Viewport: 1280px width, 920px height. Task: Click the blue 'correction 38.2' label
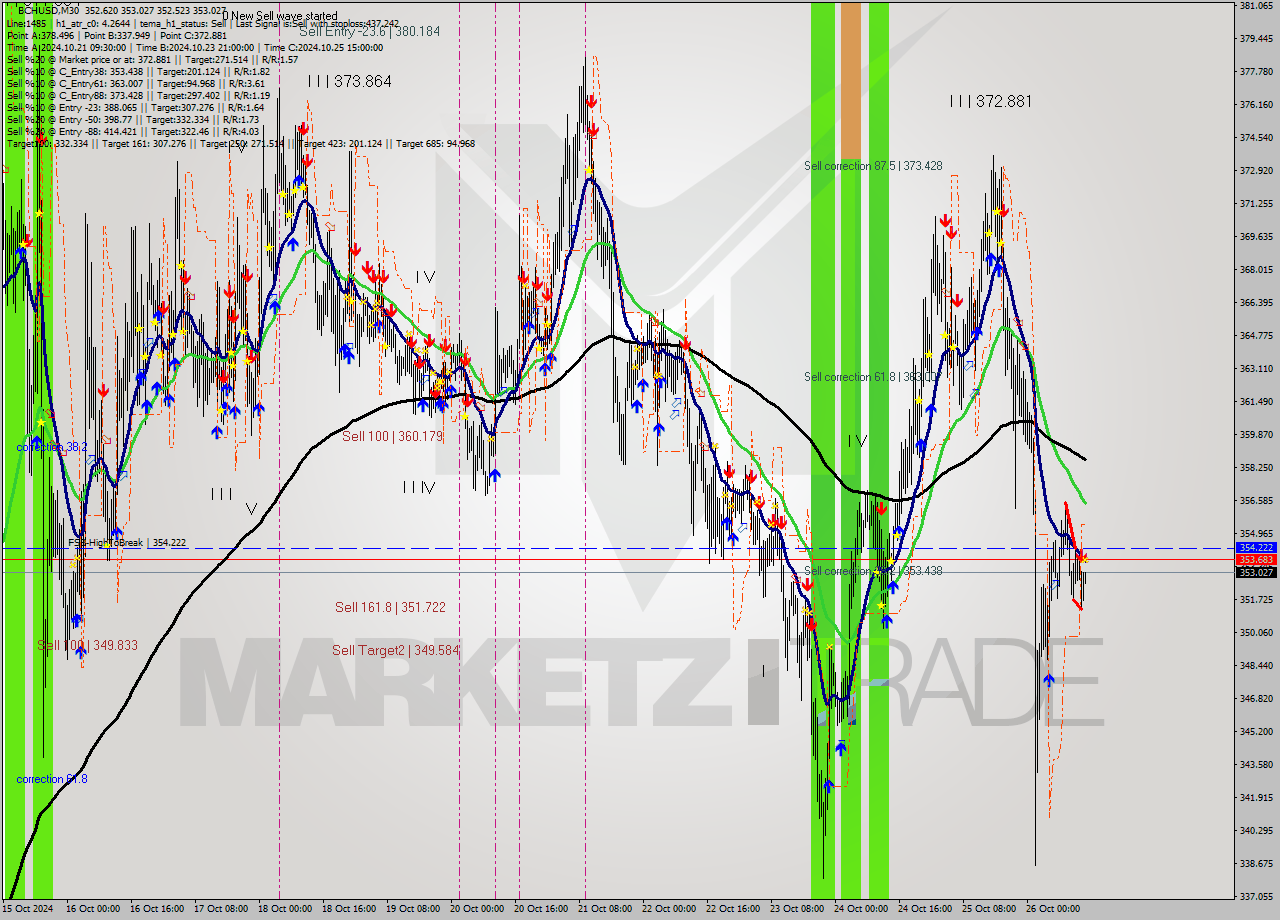(52, 447)
